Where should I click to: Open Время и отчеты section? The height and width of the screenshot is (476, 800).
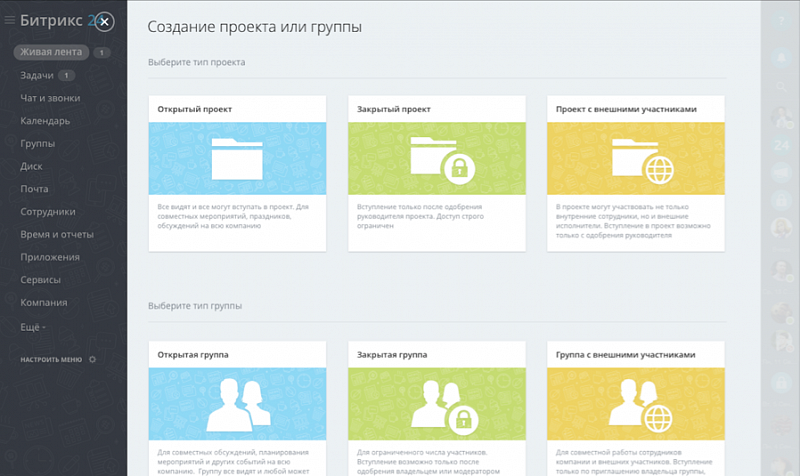click(57, 234)
